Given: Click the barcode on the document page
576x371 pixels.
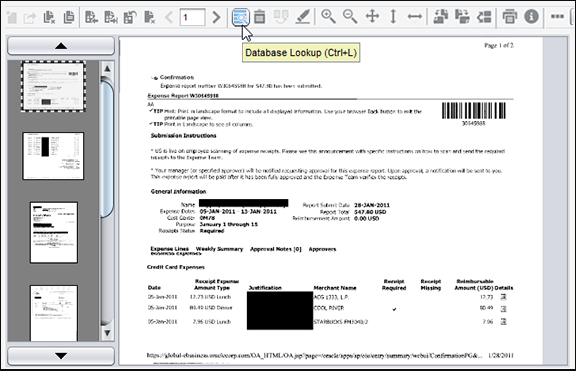Looking at the screenshot, I should pos(474,111).
